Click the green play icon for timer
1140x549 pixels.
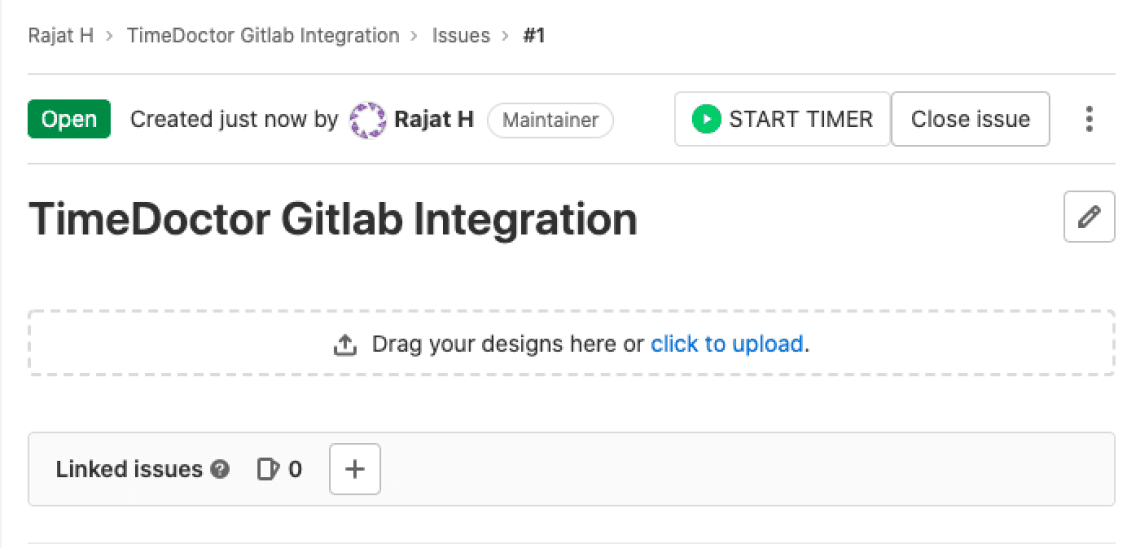(706, 120)
